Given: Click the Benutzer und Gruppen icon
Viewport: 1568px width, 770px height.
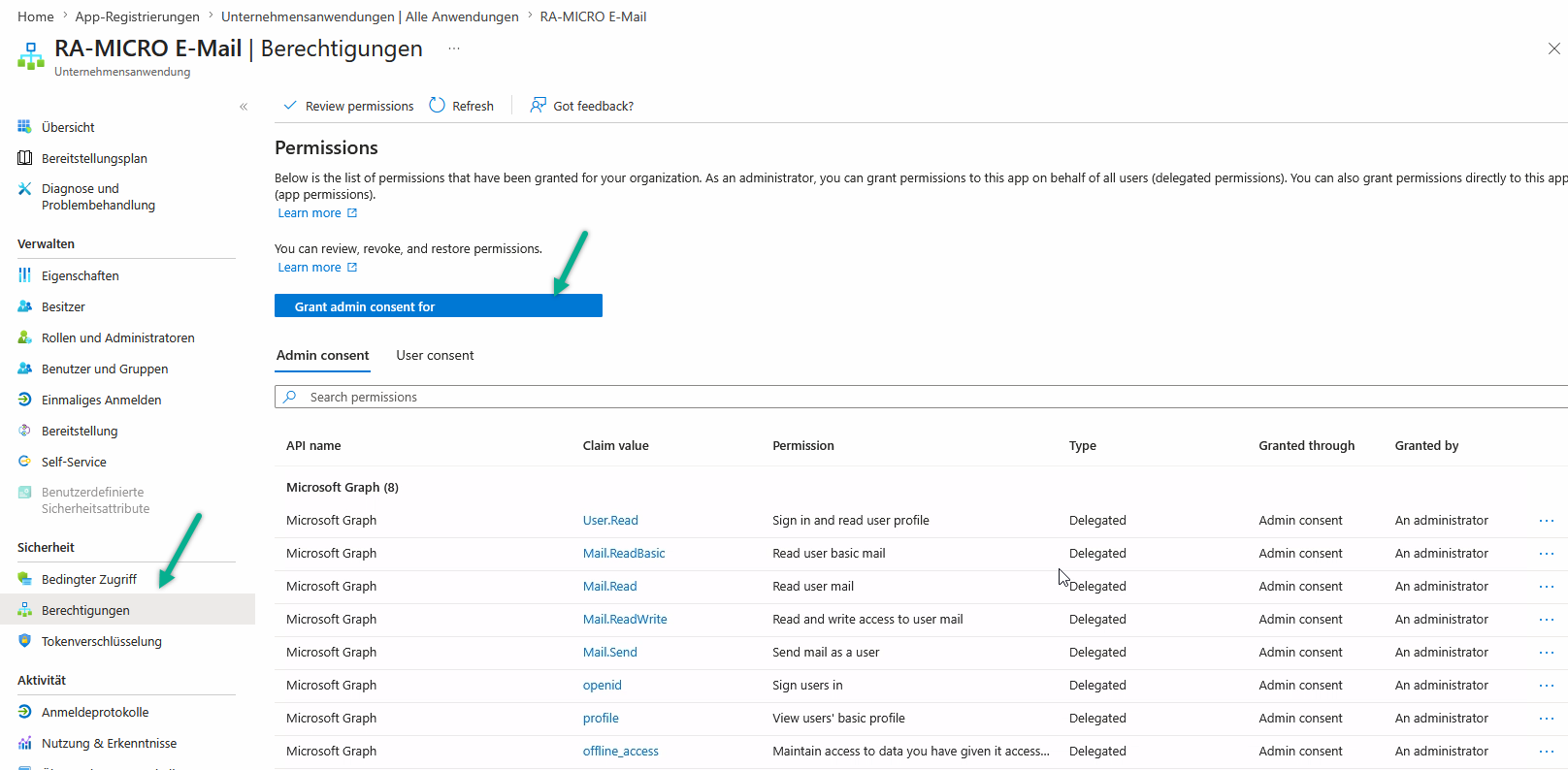Looking at the screenshot, I should [24, 369].
